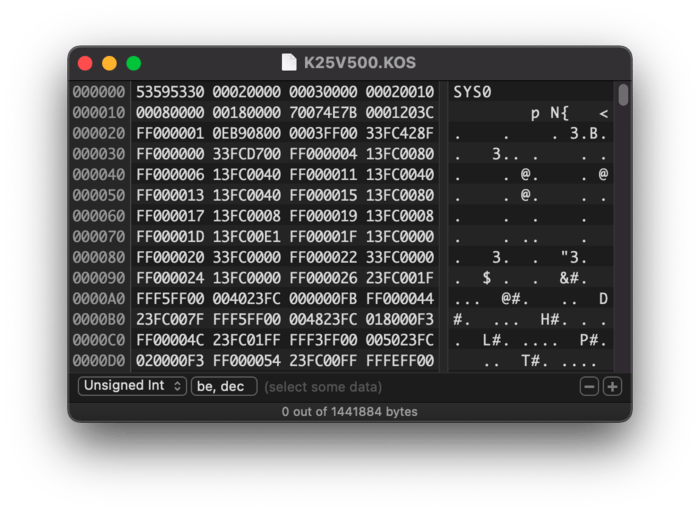The image size is (700, 512).
Task: Select offset 000010 in the line number column
Action: pyautogui.click(x=97, y=112)
